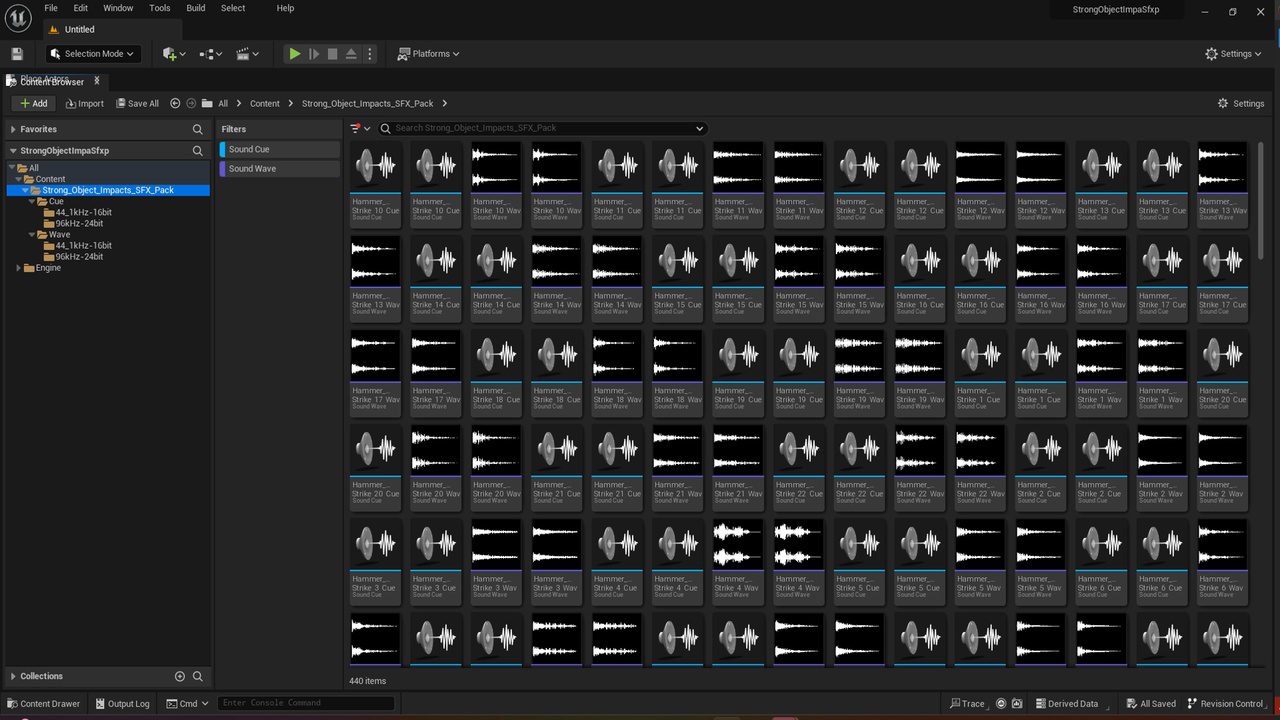Toggle the Sound Cue filter
Screen dimensions: 1280x720
280,149
